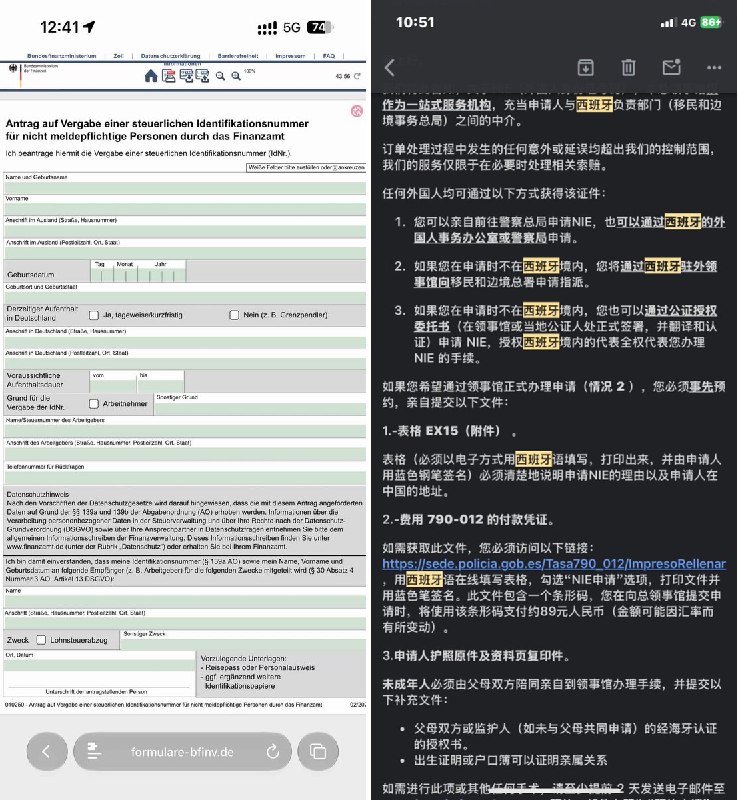Open the FAQ nav link

tap(329, 56)
